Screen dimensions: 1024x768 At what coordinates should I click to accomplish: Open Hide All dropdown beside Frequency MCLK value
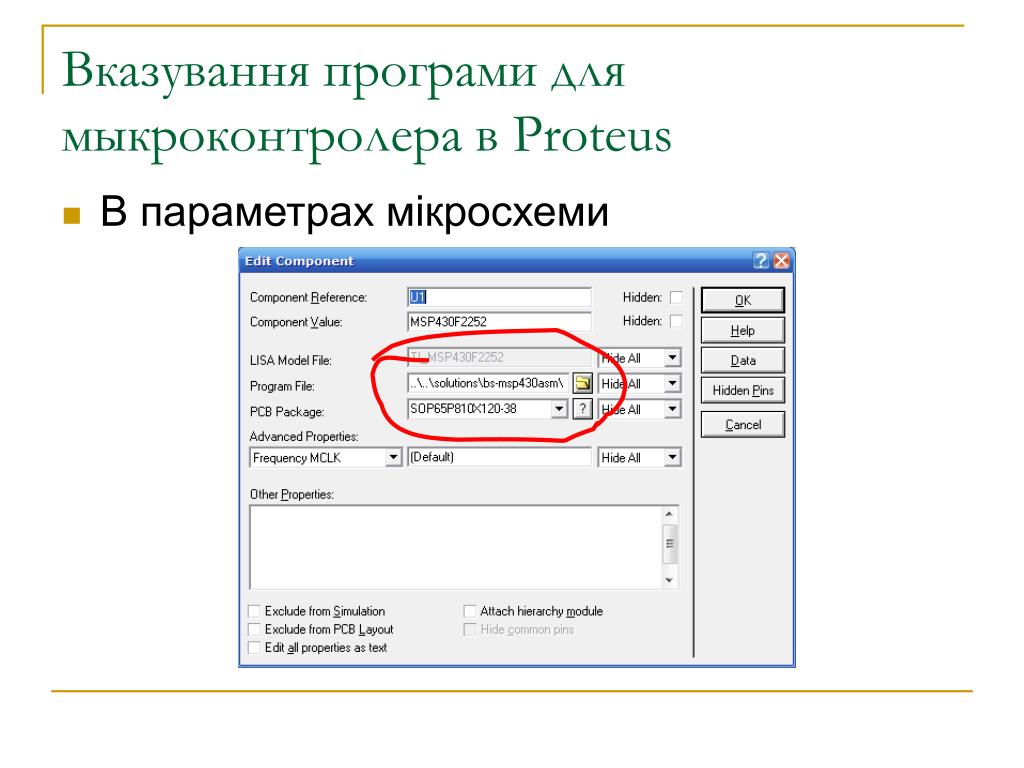[x=672, y=457]
